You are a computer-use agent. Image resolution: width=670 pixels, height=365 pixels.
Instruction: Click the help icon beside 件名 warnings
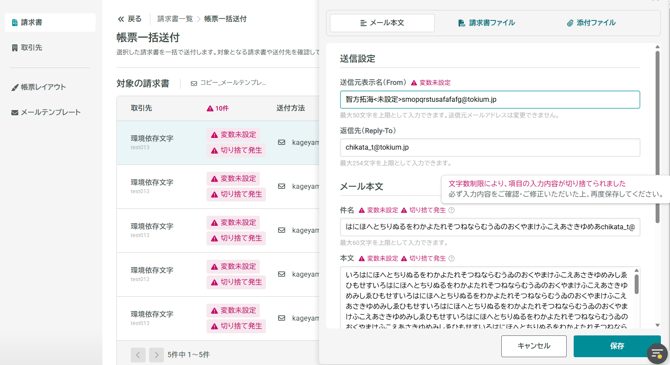tap(452, 210)
